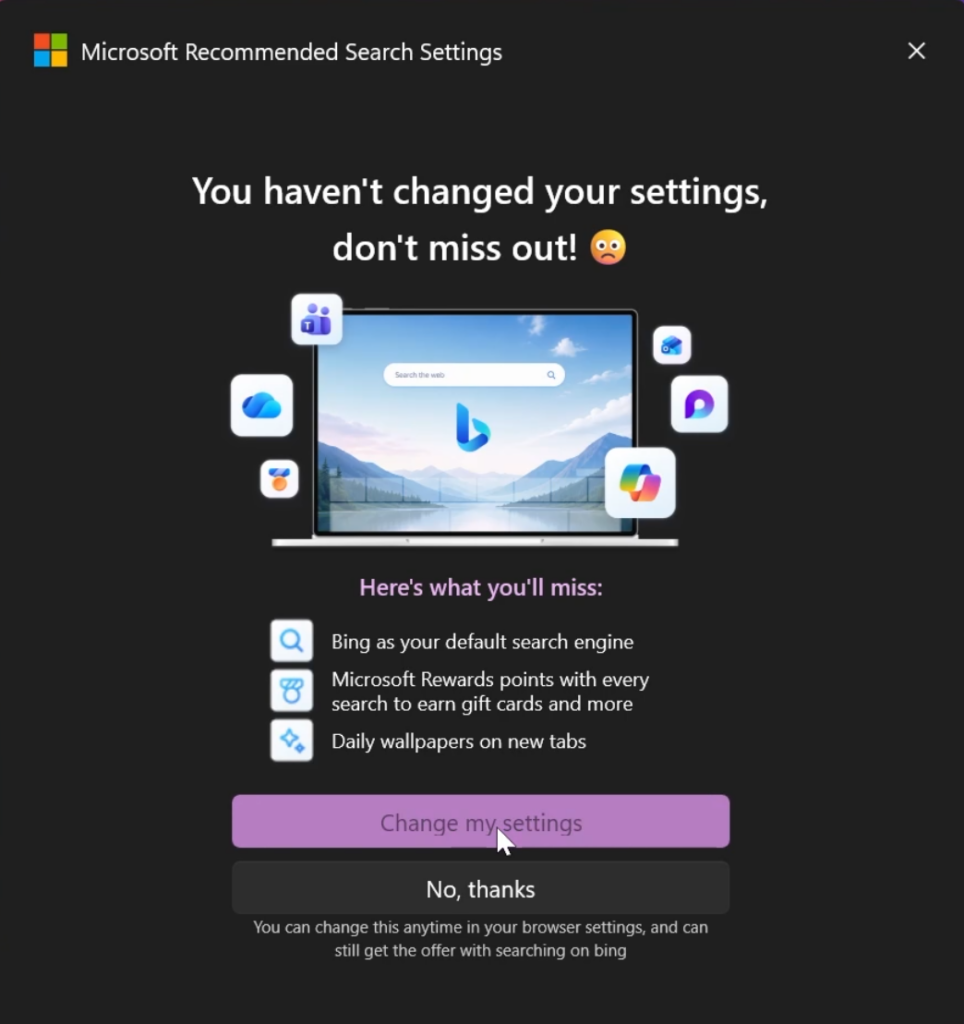Click the magnifier search feature icon
The height and width of the screenshot is (1024, 964).
291,641
